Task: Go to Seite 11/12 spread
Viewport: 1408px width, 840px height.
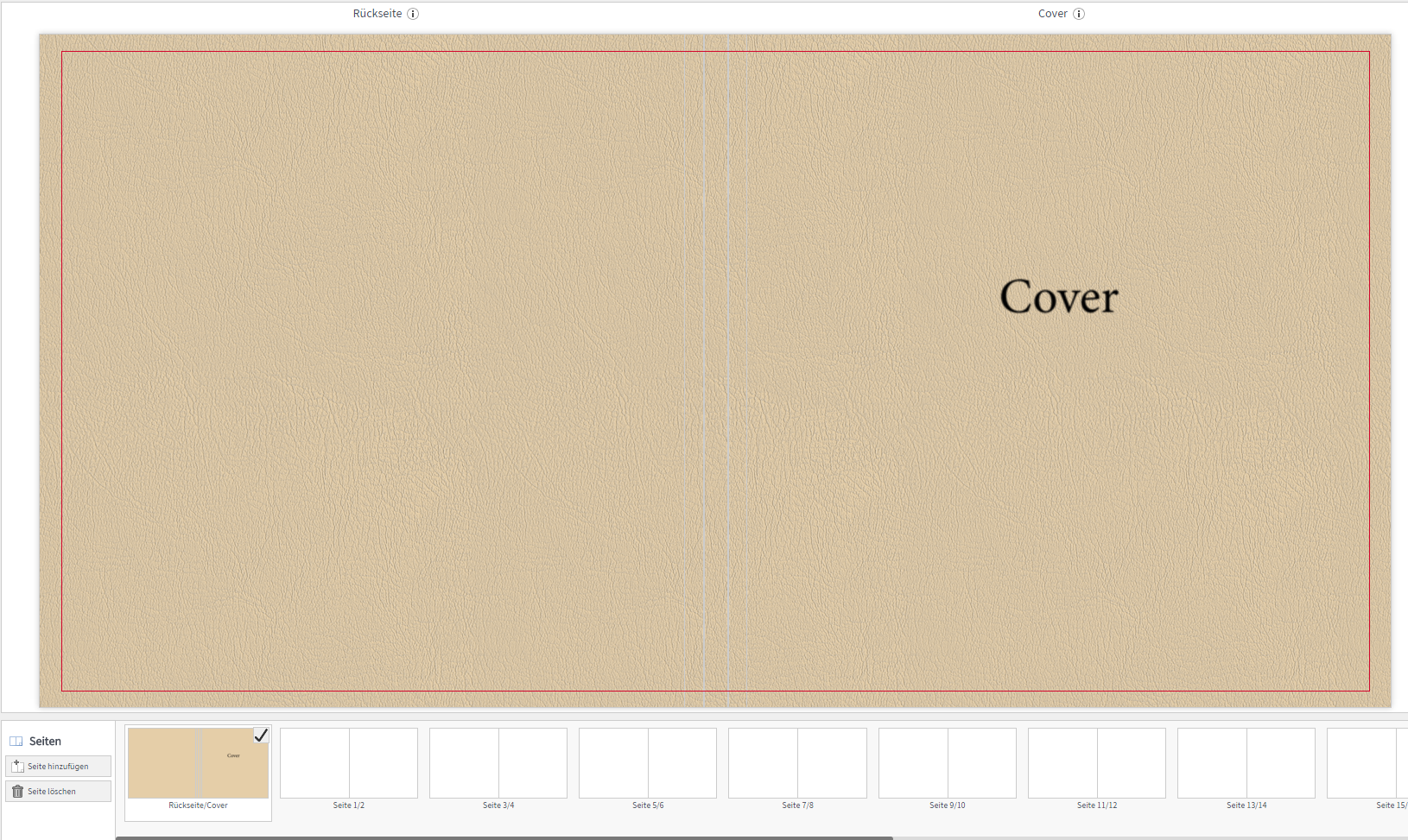Action: (1097, 763)
